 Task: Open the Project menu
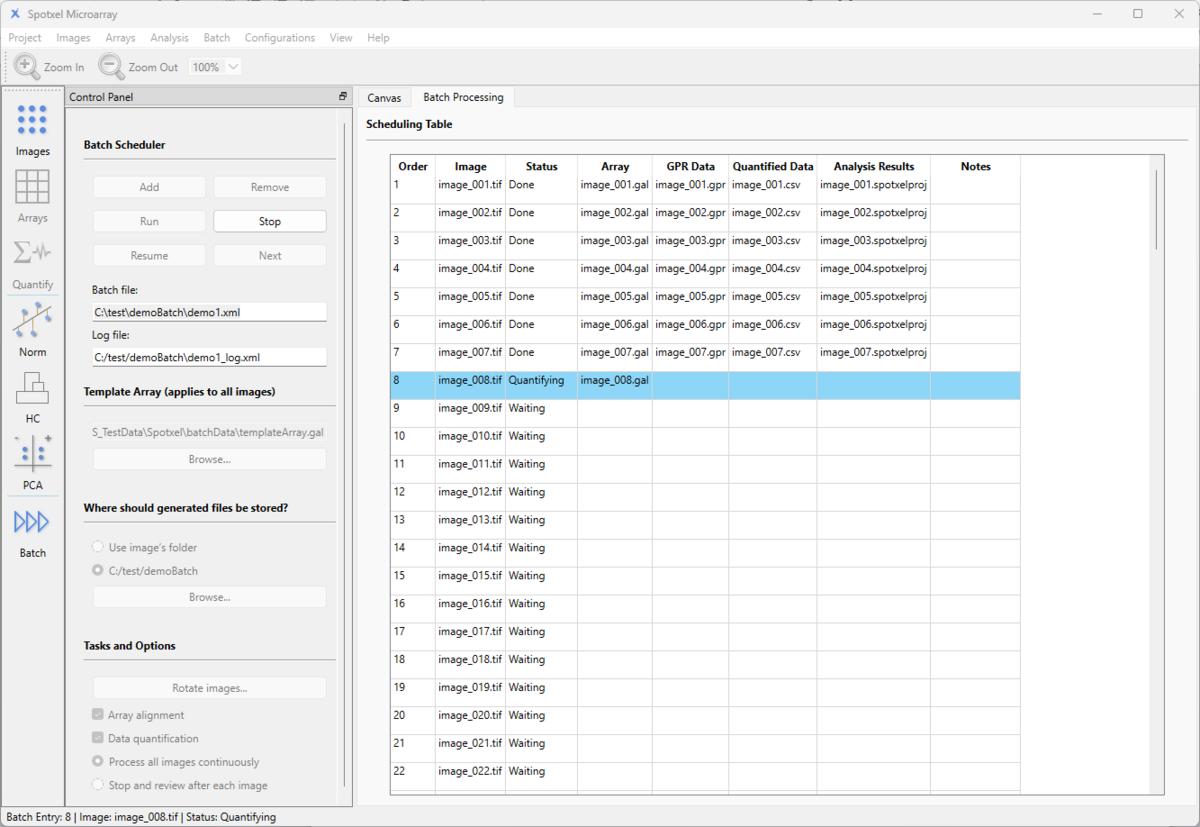coord(25,38)
